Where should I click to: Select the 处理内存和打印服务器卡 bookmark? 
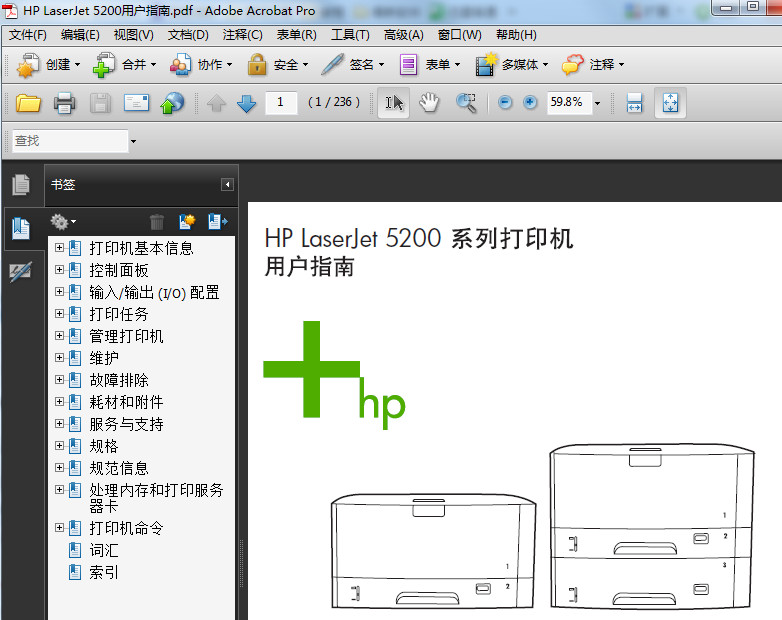[156, 498]
